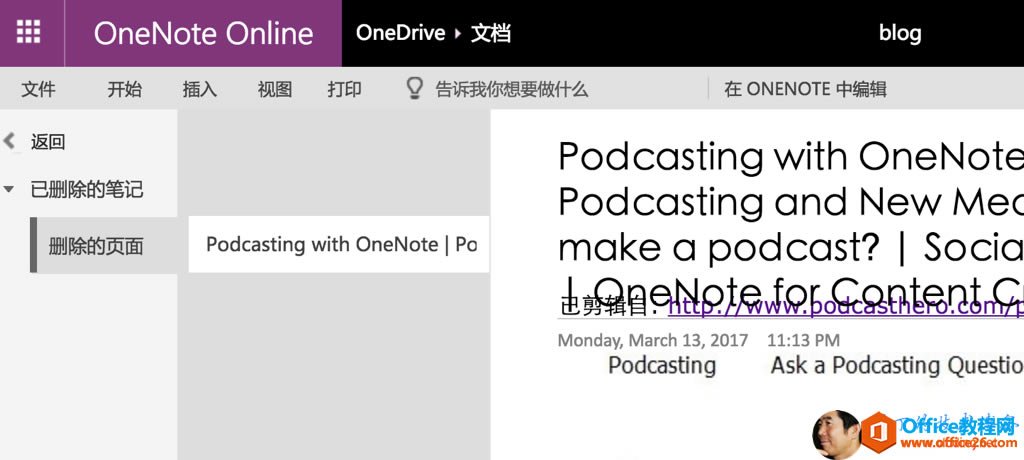The width and height of the screenshot is (1024, 460).
Task: Open the podcasthero.com source link
Action: point(846,306)
